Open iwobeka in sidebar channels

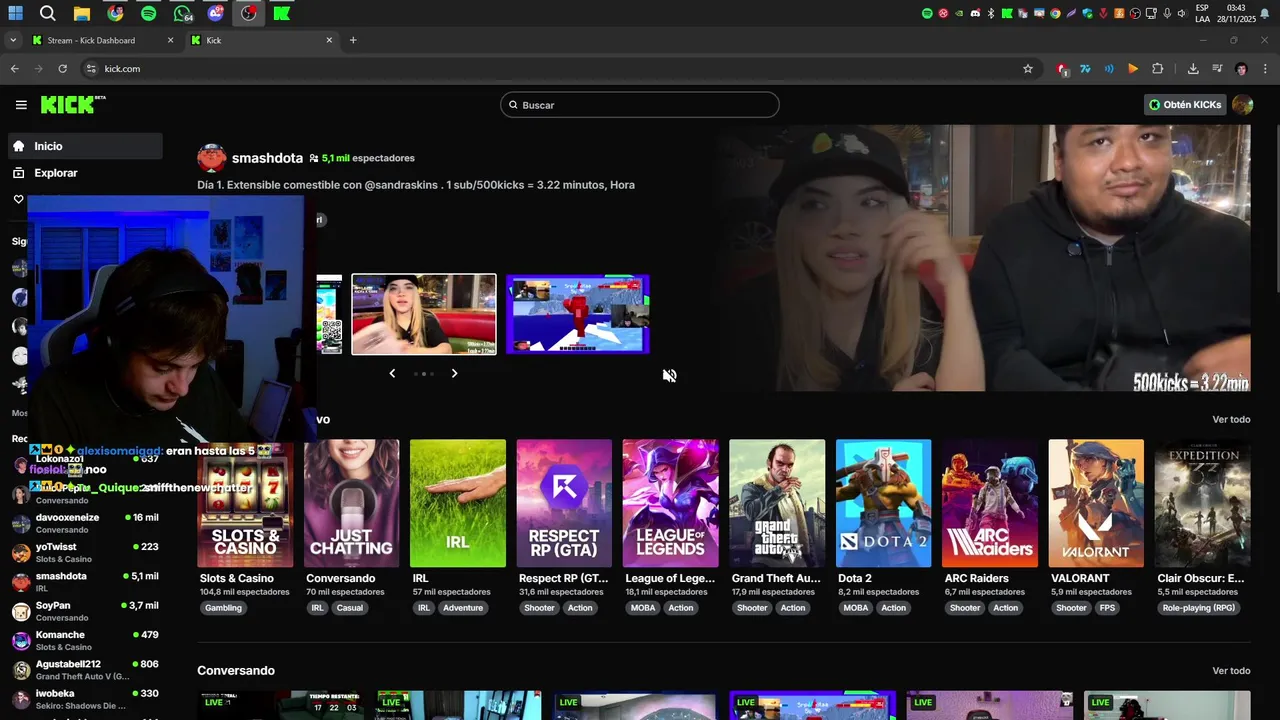pyautogui.click(x=85, y=699)
